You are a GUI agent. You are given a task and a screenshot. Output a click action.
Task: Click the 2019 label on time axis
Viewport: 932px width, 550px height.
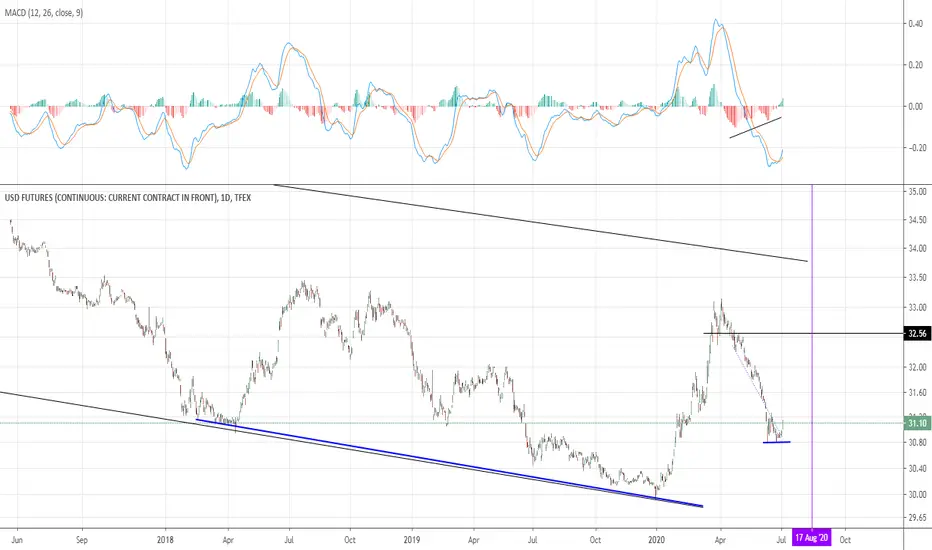(412, 540)
